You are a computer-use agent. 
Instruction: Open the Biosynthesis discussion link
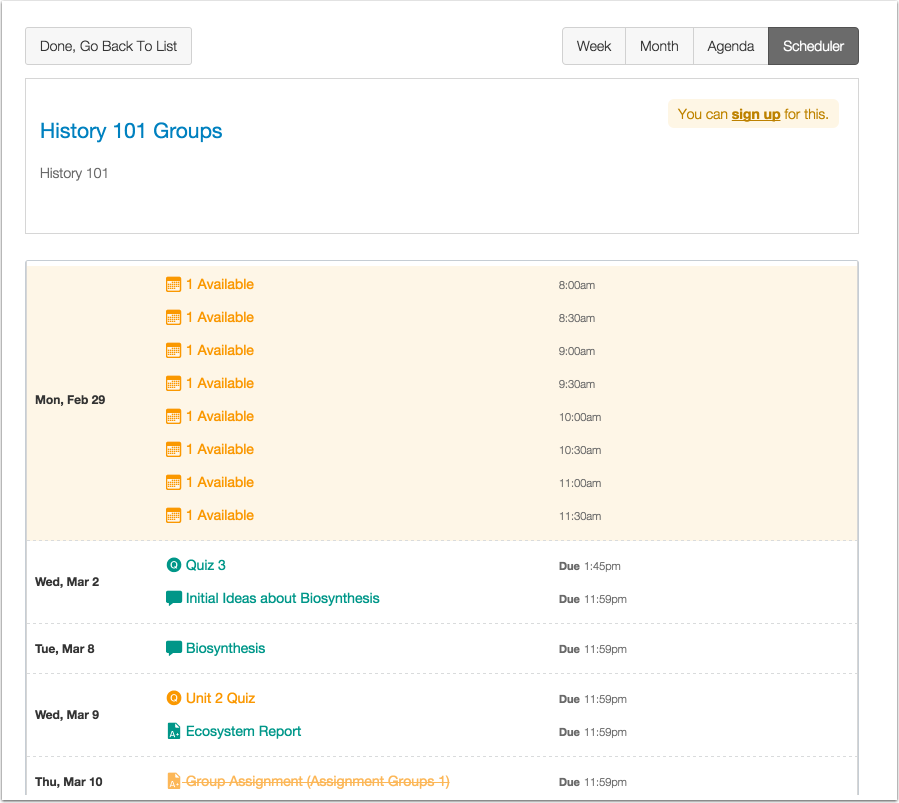coord(224,649)
